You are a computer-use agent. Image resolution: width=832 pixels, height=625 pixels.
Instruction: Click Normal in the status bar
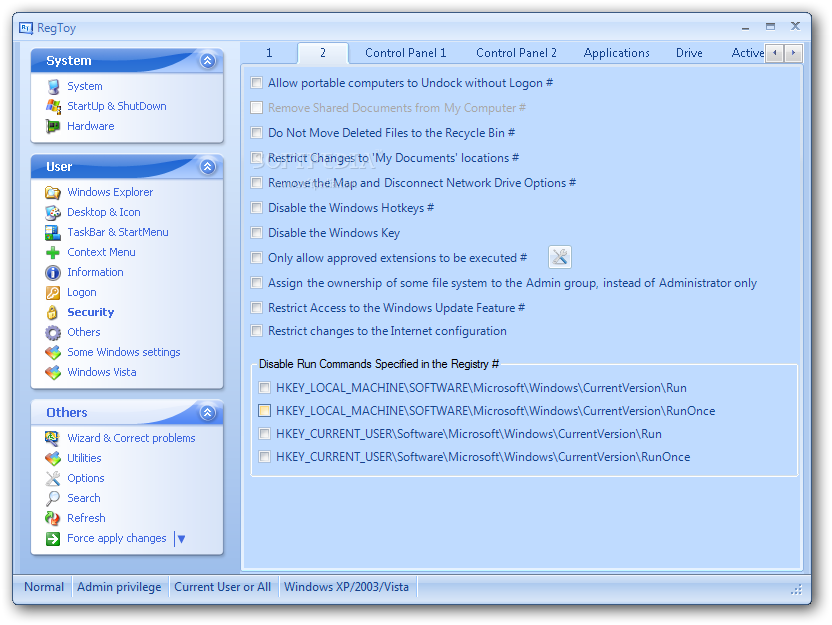coord(44,587)
